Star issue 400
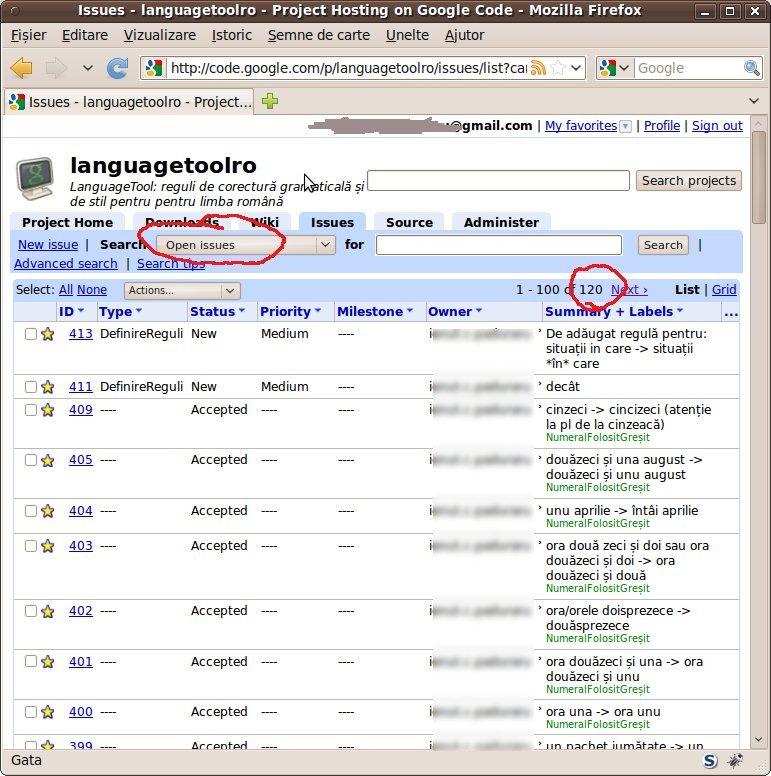The width and height of the screenshot is (771, 776). tap(48, 712)
